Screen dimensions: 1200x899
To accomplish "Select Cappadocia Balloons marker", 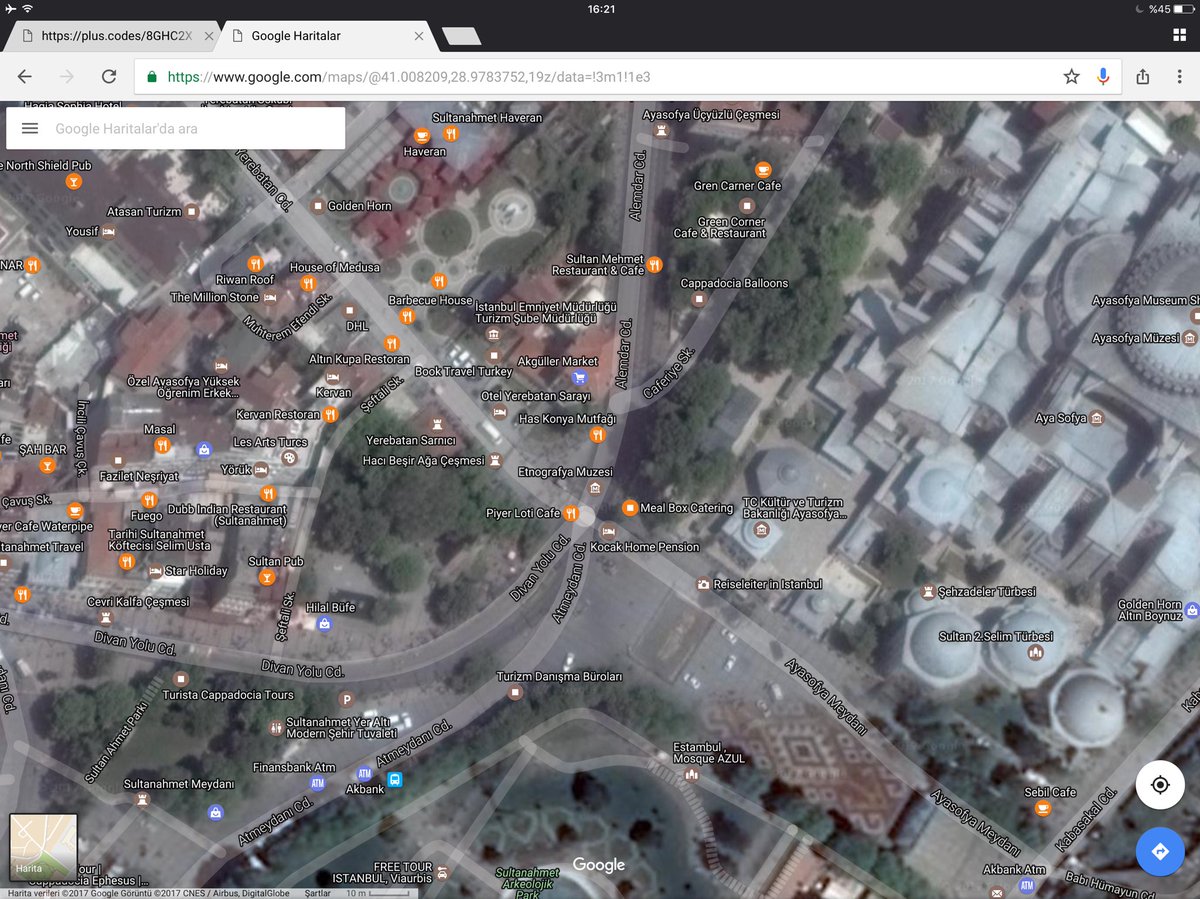I will pyautogui.click(x=699, y=299).
